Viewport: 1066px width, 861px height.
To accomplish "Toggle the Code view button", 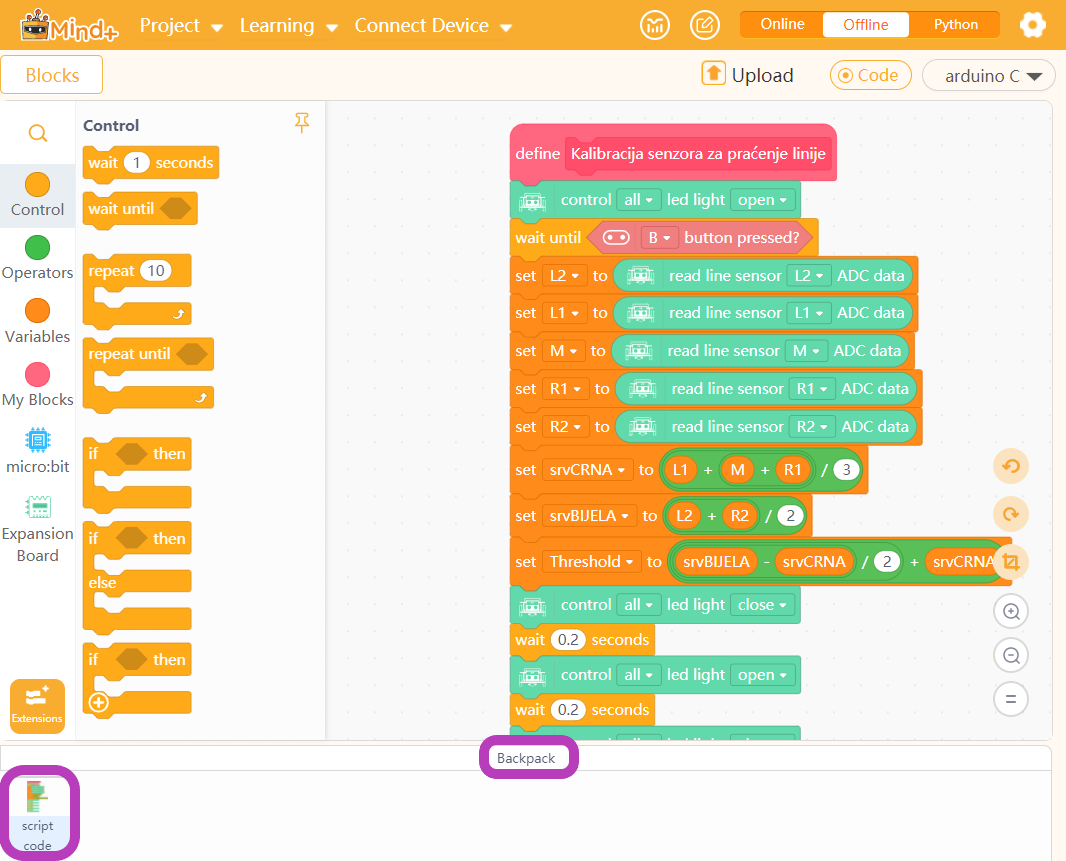I will [x=870, y=75].
